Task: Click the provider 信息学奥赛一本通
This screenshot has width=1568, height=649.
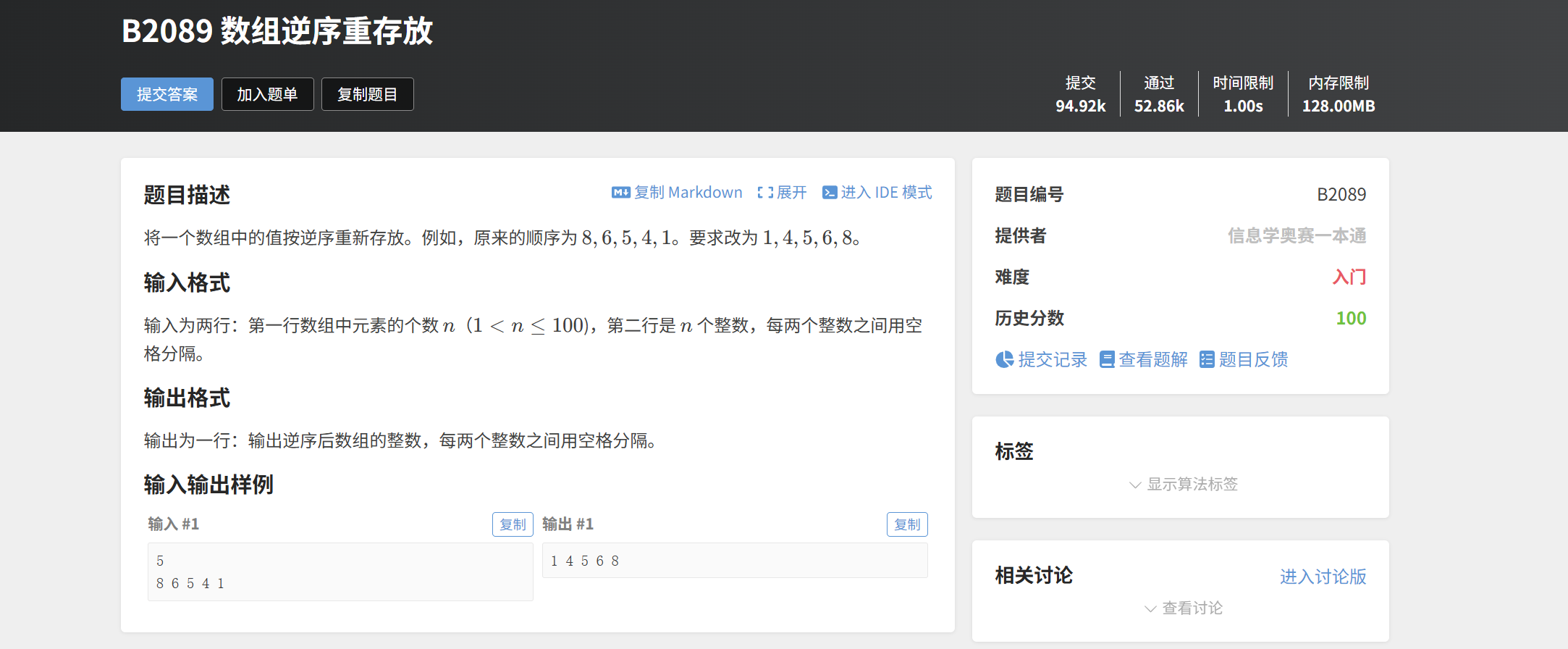Action: (1297, 236)
